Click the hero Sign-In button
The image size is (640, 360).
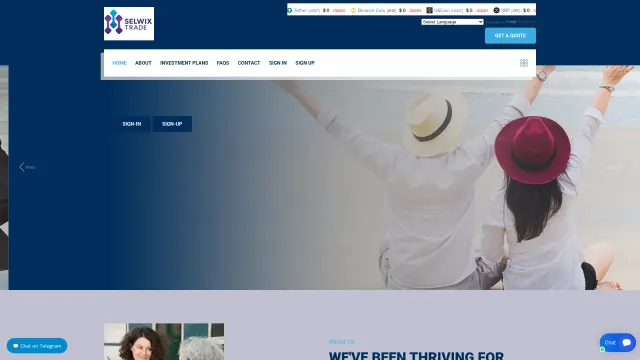(x=132, y=124)
